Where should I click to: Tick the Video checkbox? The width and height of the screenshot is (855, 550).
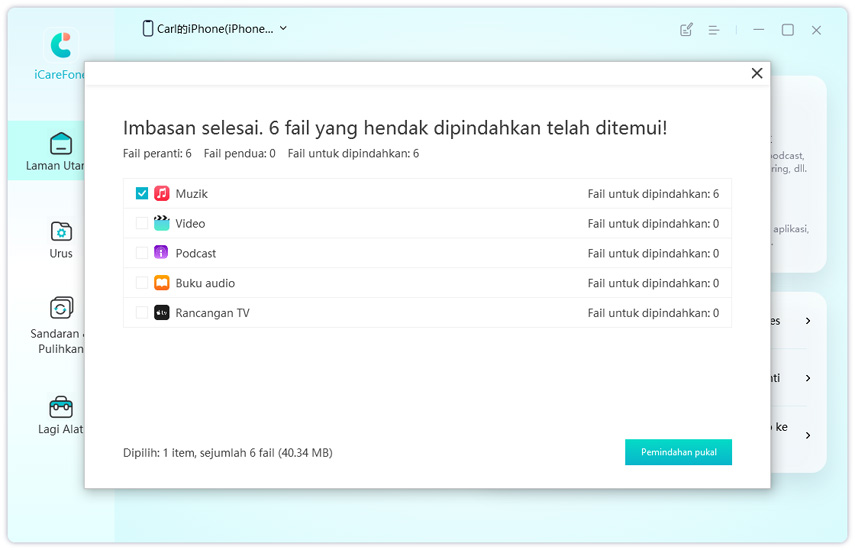(x=142, y=223)
